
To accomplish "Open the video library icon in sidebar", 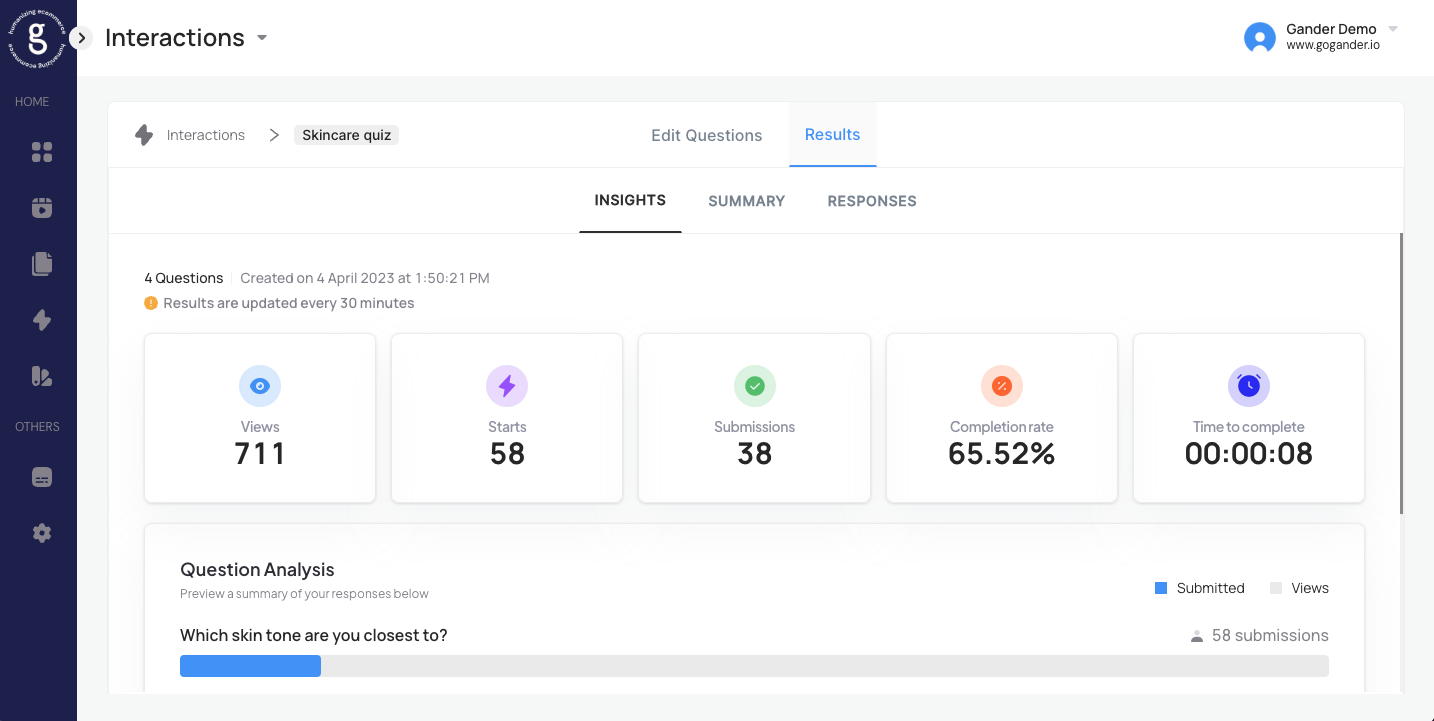I will pyautogui.click(x=42, y=208).
